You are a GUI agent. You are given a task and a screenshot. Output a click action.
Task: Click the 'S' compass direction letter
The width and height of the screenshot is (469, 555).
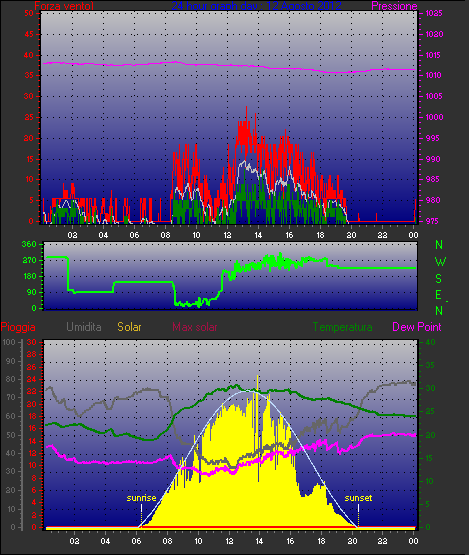coord(439,279)
